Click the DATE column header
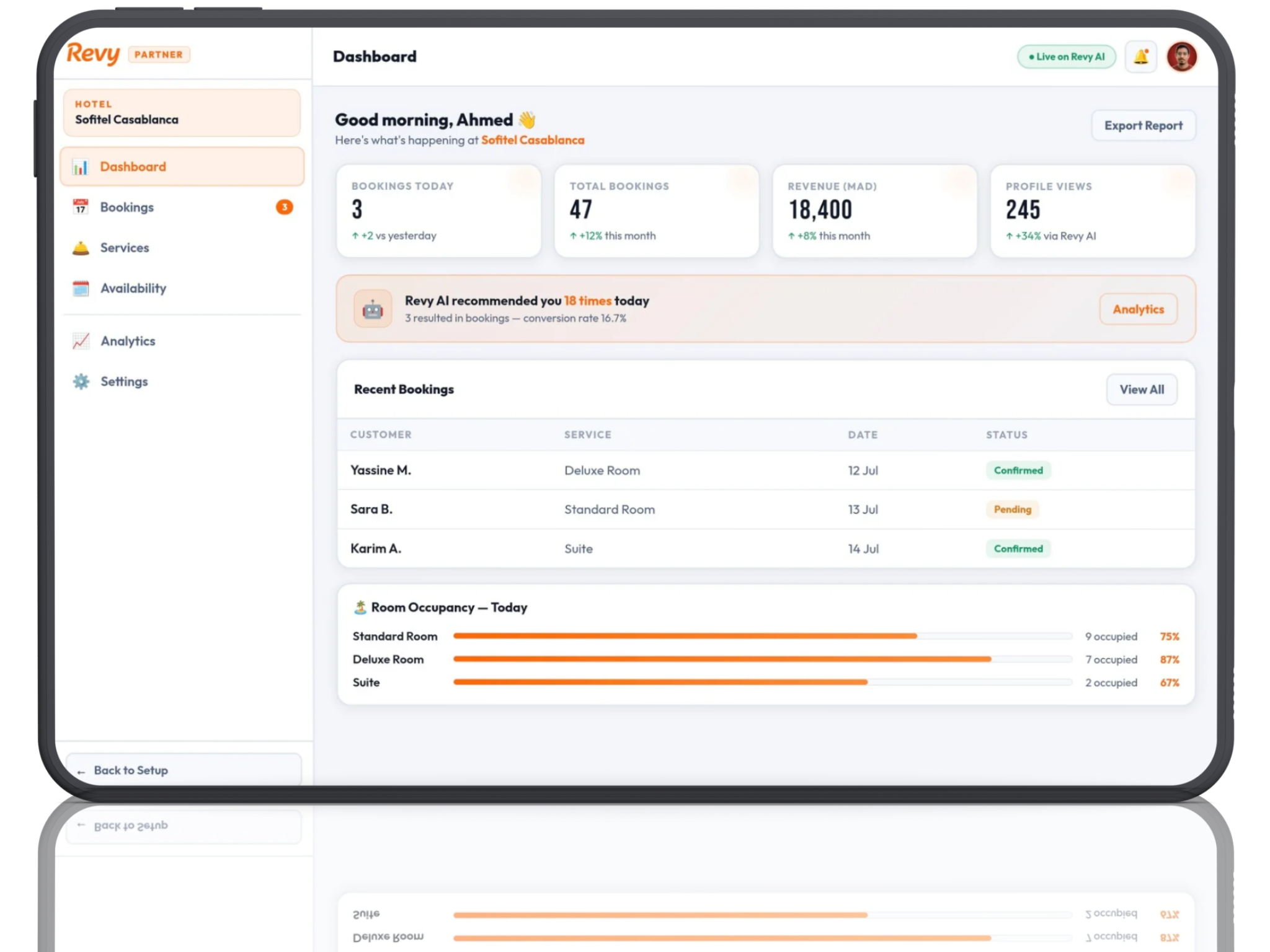Screen dimensions: 1270x952 (863, 434)
